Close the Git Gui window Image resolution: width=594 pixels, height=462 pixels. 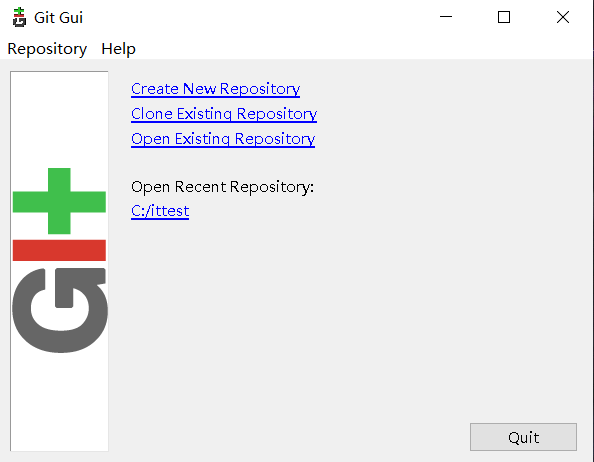tap(563, 17)
